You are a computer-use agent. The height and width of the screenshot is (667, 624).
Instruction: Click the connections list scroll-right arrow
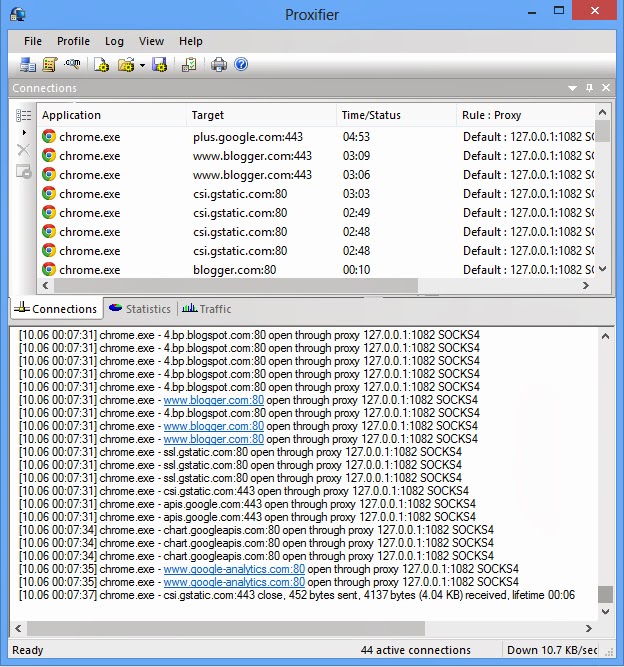pos(586,285)
